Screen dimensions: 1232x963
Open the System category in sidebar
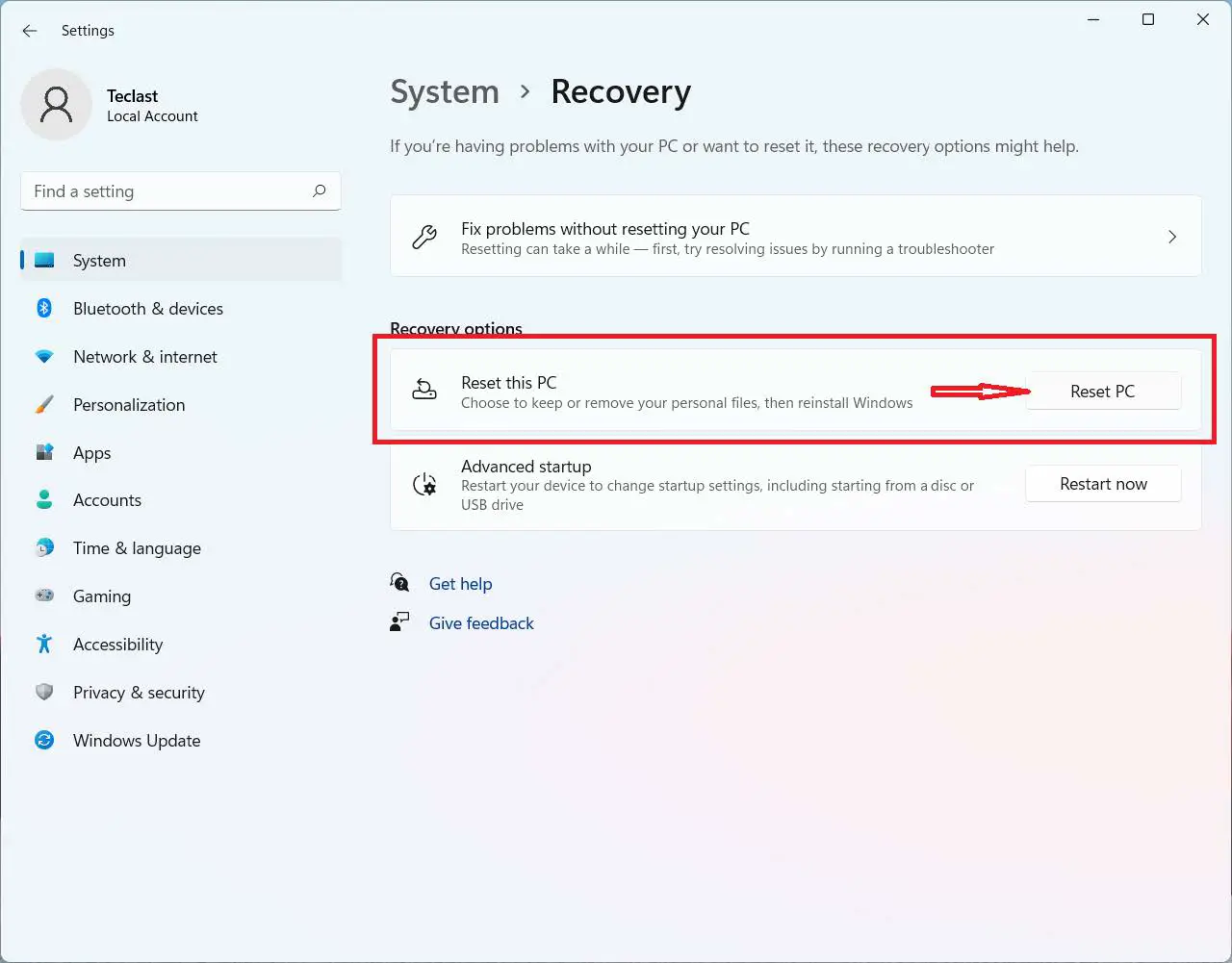point(99,261)
